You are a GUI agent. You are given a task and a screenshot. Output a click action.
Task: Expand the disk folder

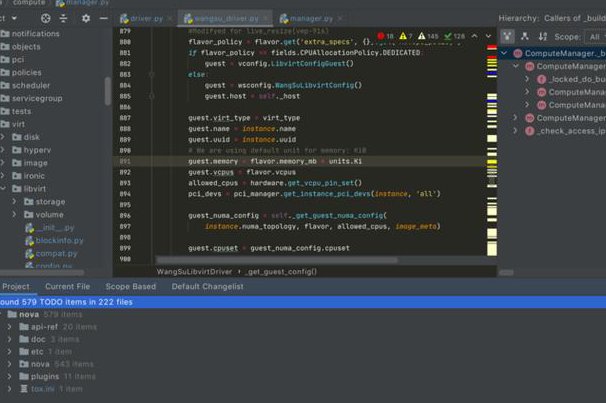pyautogui.click(x=3, y=137)
